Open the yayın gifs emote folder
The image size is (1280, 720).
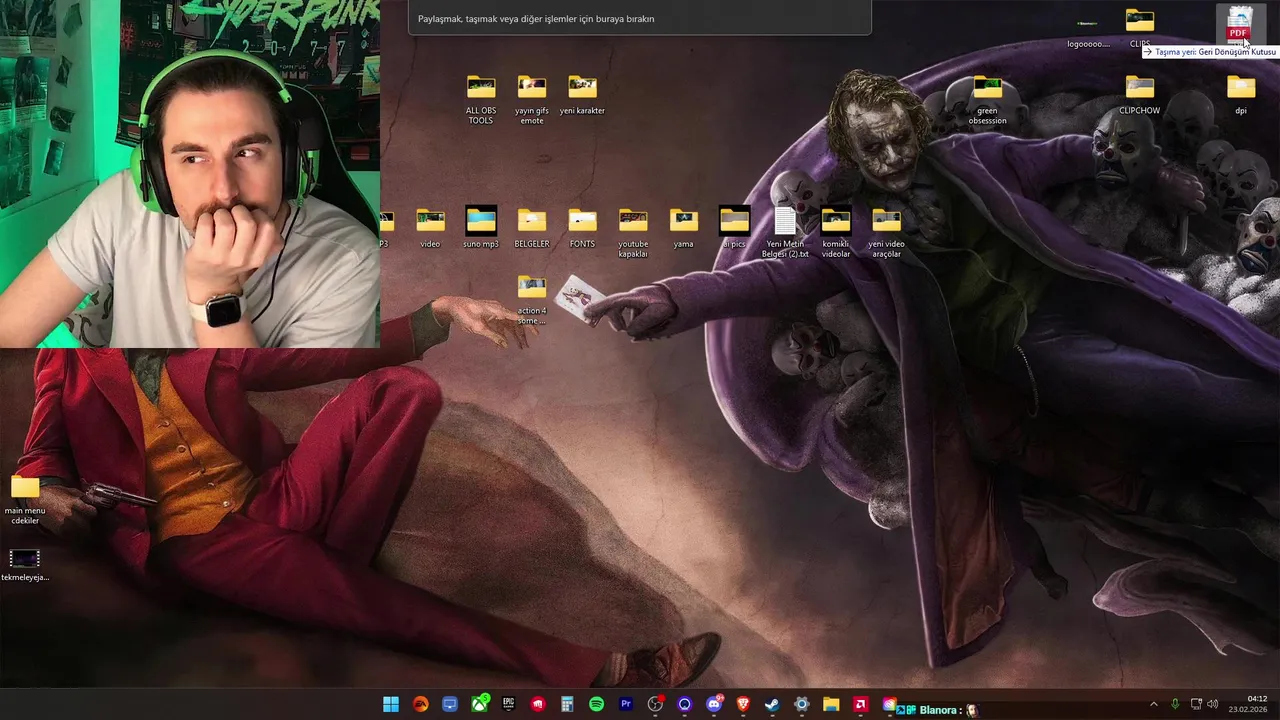(x=532, y=99)
